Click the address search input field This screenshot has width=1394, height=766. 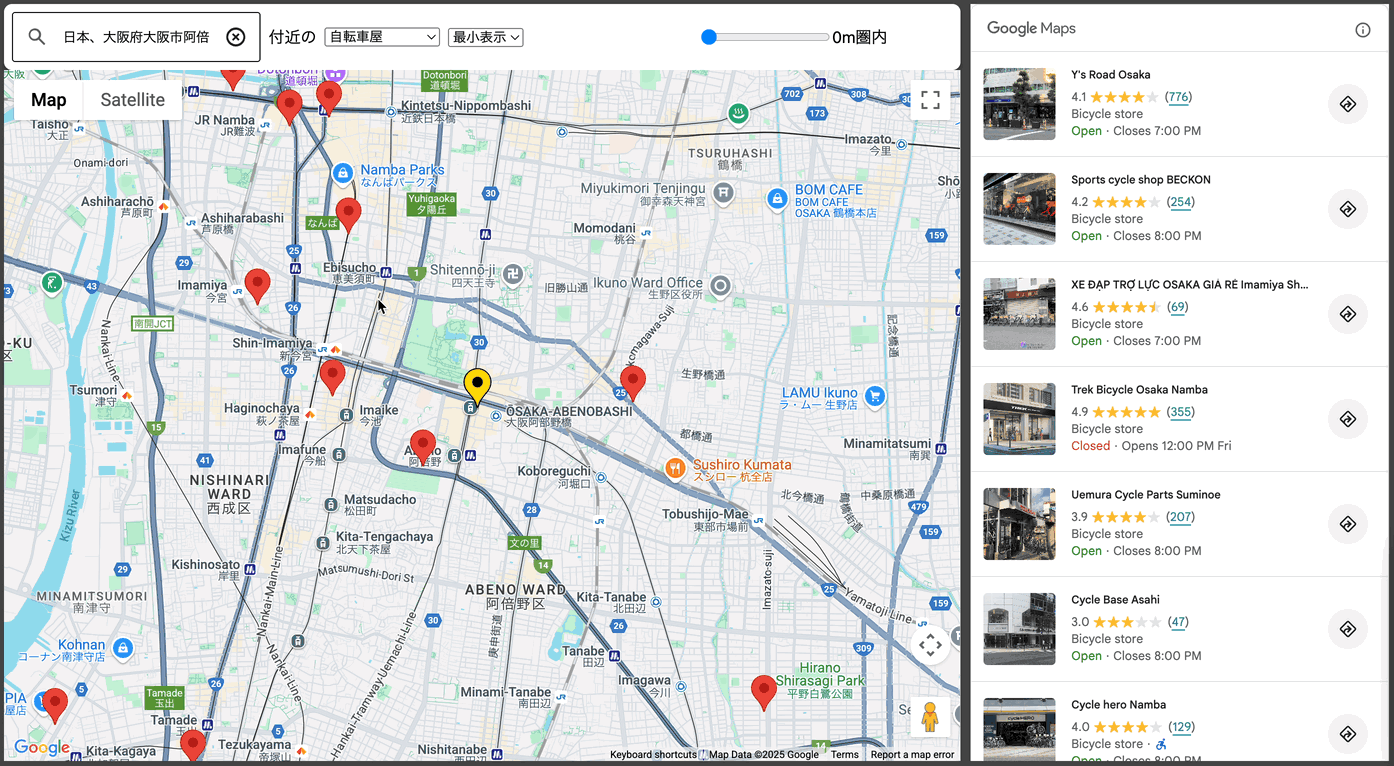136,37
